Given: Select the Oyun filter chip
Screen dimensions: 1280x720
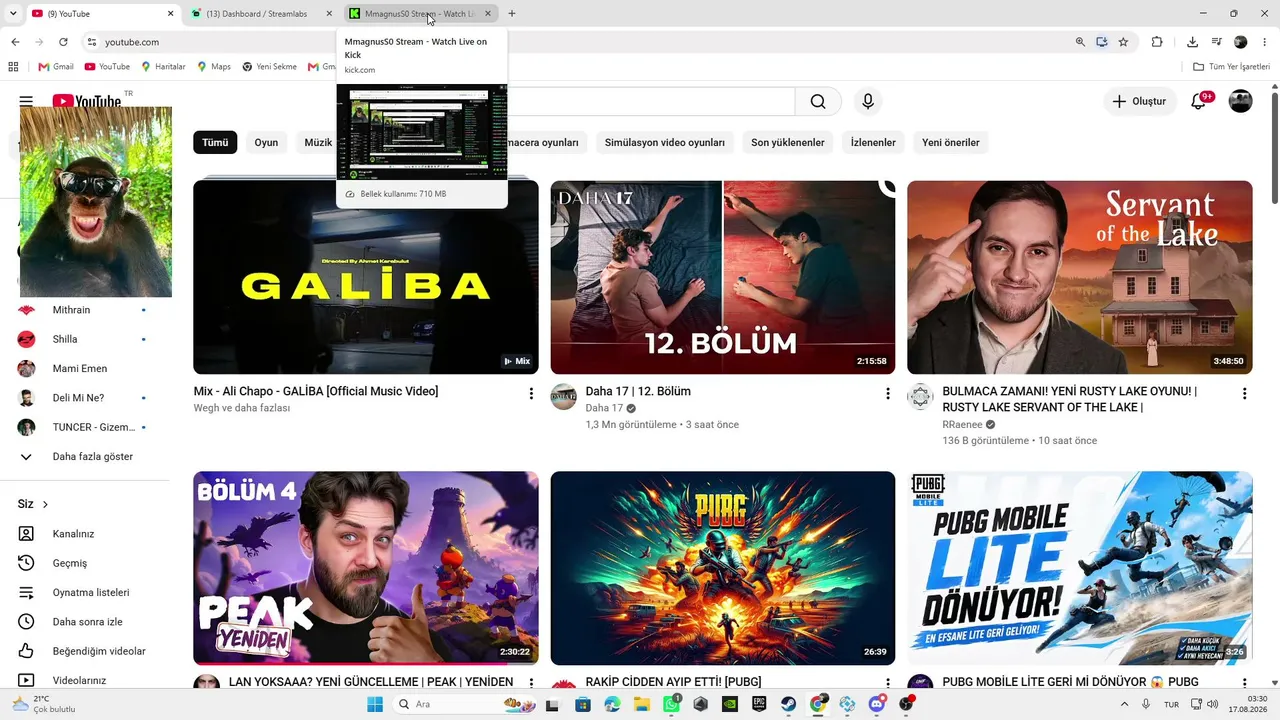Looking at the screenshot, I should [266, 143].
